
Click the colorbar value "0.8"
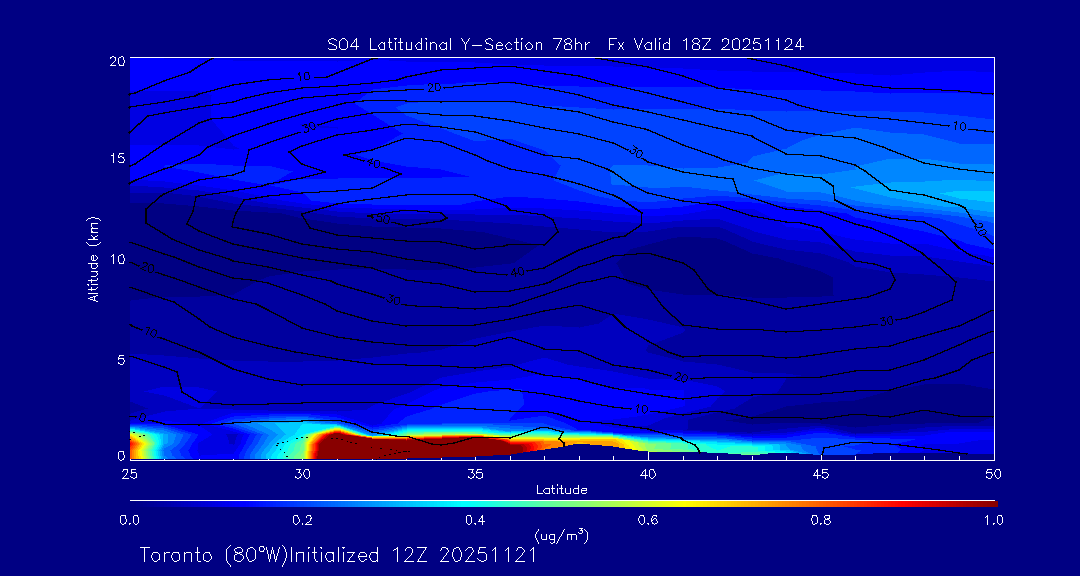821,520
